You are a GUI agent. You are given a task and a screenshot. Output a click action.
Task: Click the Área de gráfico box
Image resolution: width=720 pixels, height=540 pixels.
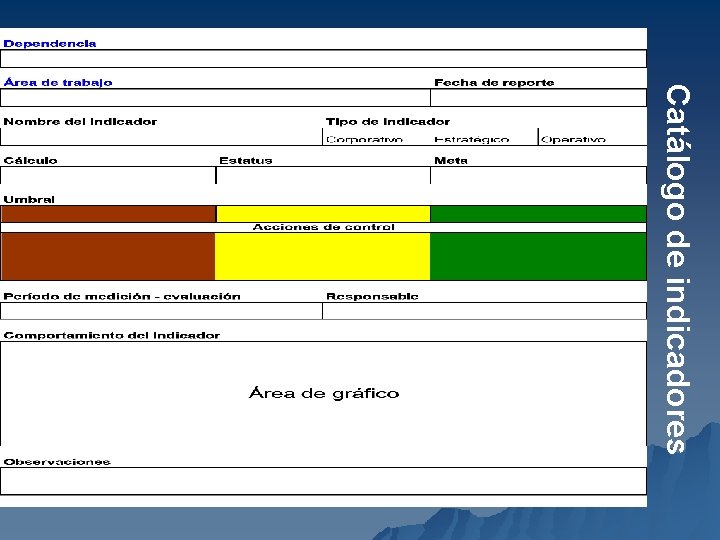pos(323,394)
